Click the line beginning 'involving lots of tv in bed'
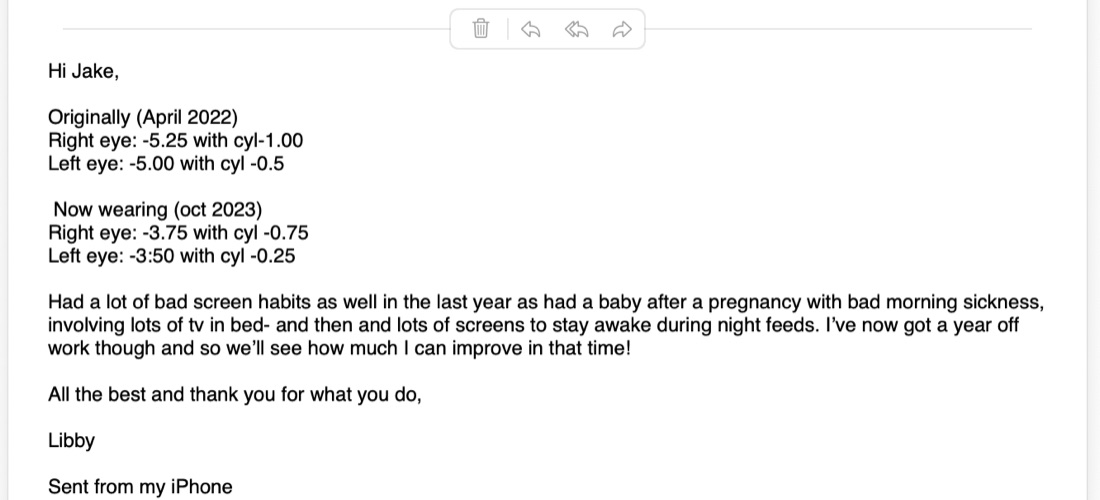1100x500 pixels. click(x=533, y=325)
